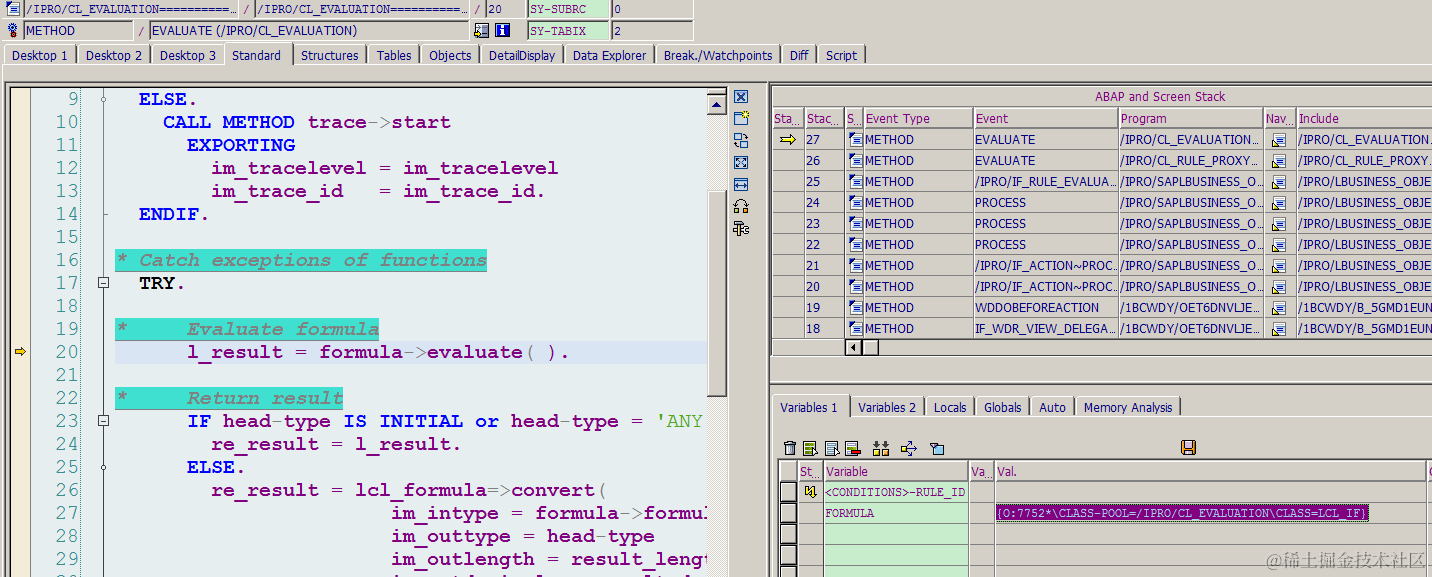Image resolution: width=1432 pixels, height=577 pixels.
Task: Open the Break./Watchpoints tab
Action: [x=718, y=55]
